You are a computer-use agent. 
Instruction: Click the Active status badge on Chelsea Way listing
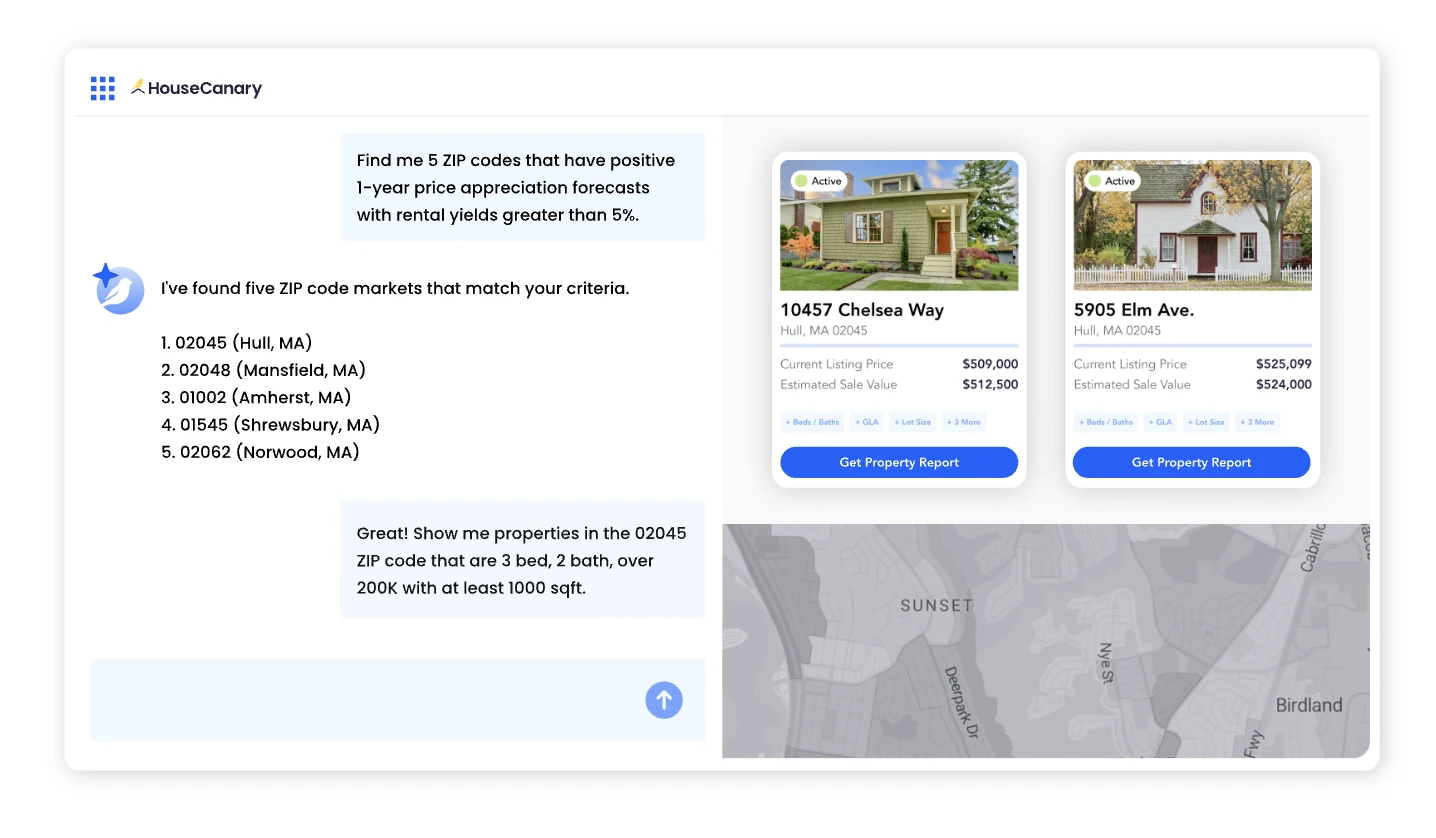[x=819, y=181]
